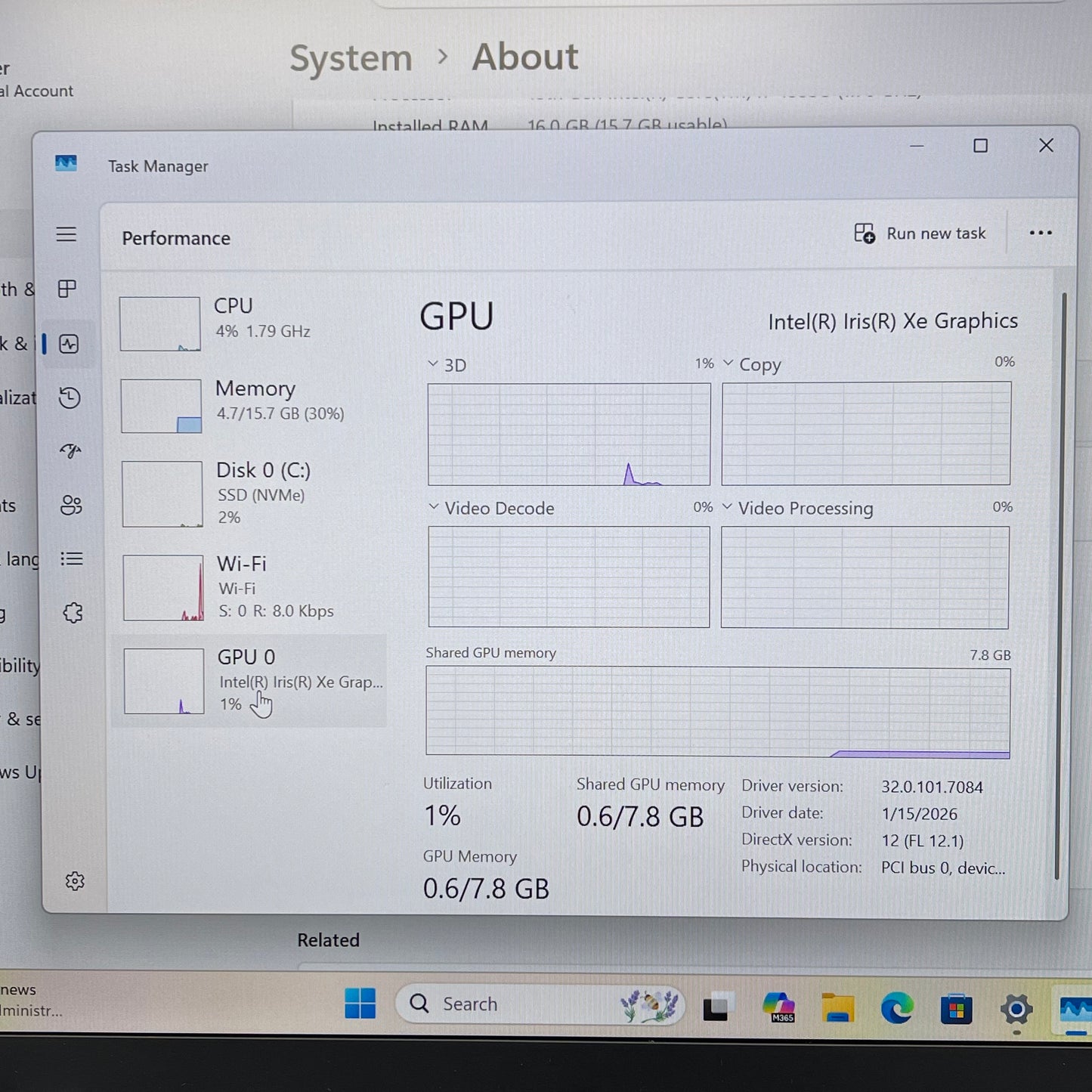Click the driver date 1/15/2026 value
1092x1092 pixels.
pyautogui.click(x=919, y=814)
